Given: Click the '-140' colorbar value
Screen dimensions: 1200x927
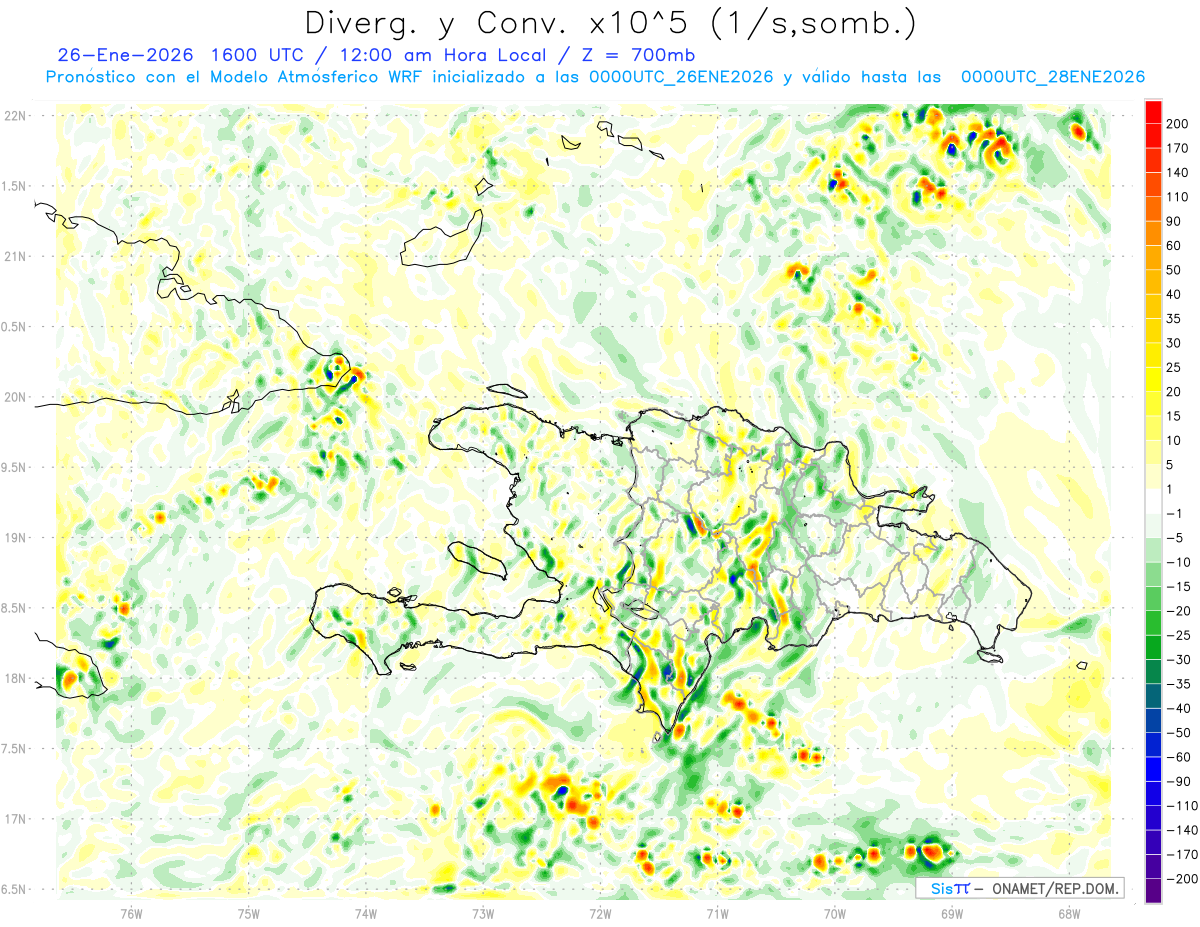Looking at the screenshot, I should click(x=1181, y=830).
